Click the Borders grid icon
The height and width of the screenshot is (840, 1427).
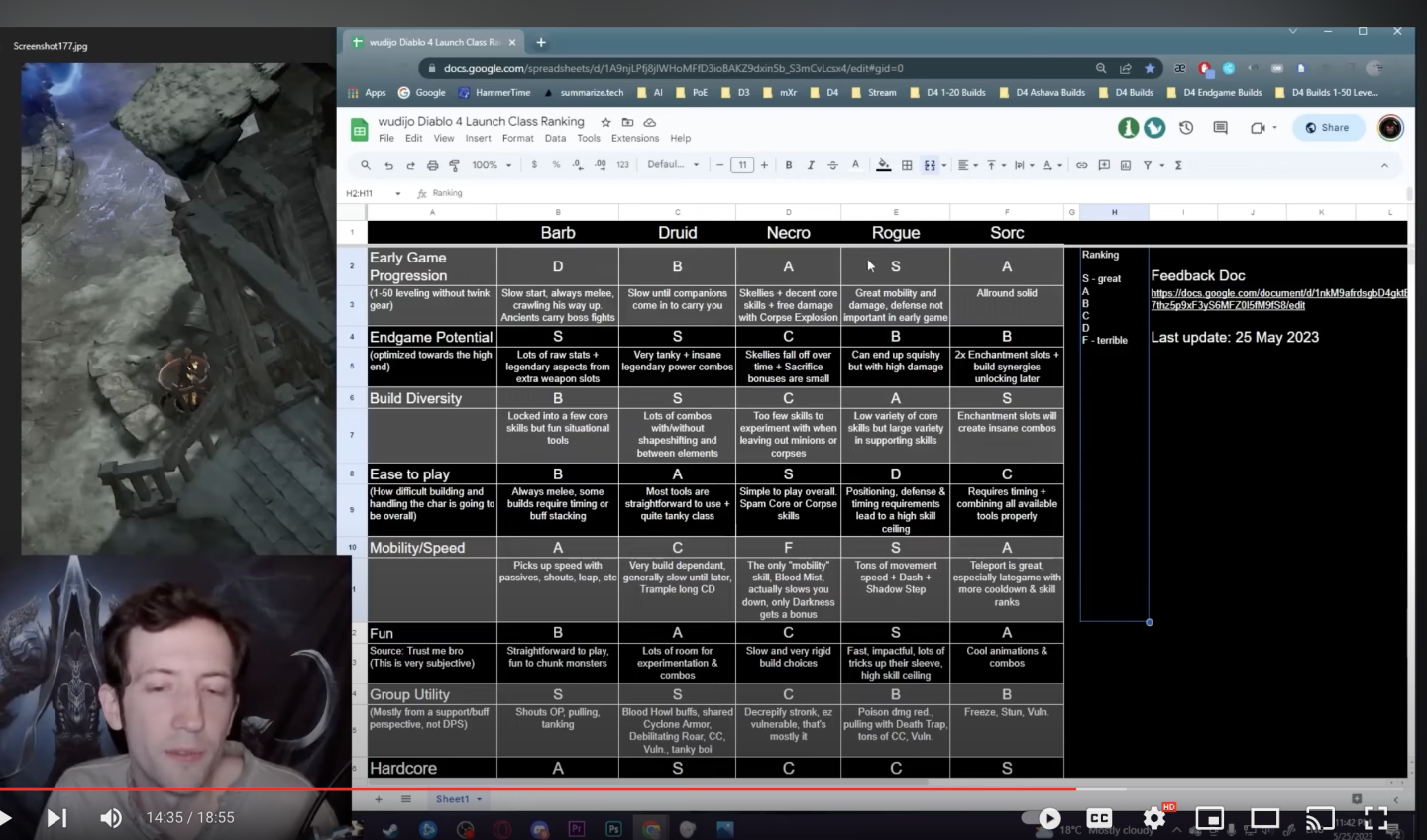906,165
